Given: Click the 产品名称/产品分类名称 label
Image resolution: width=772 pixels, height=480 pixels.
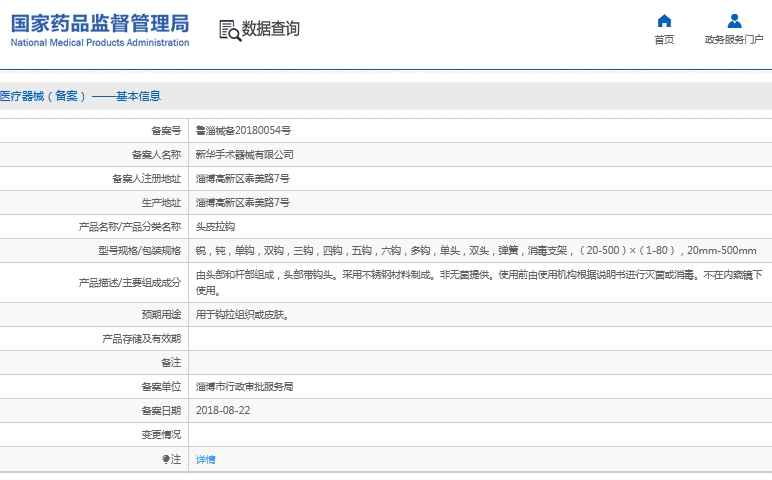Looking at the screenshot, I should point(130,226).
